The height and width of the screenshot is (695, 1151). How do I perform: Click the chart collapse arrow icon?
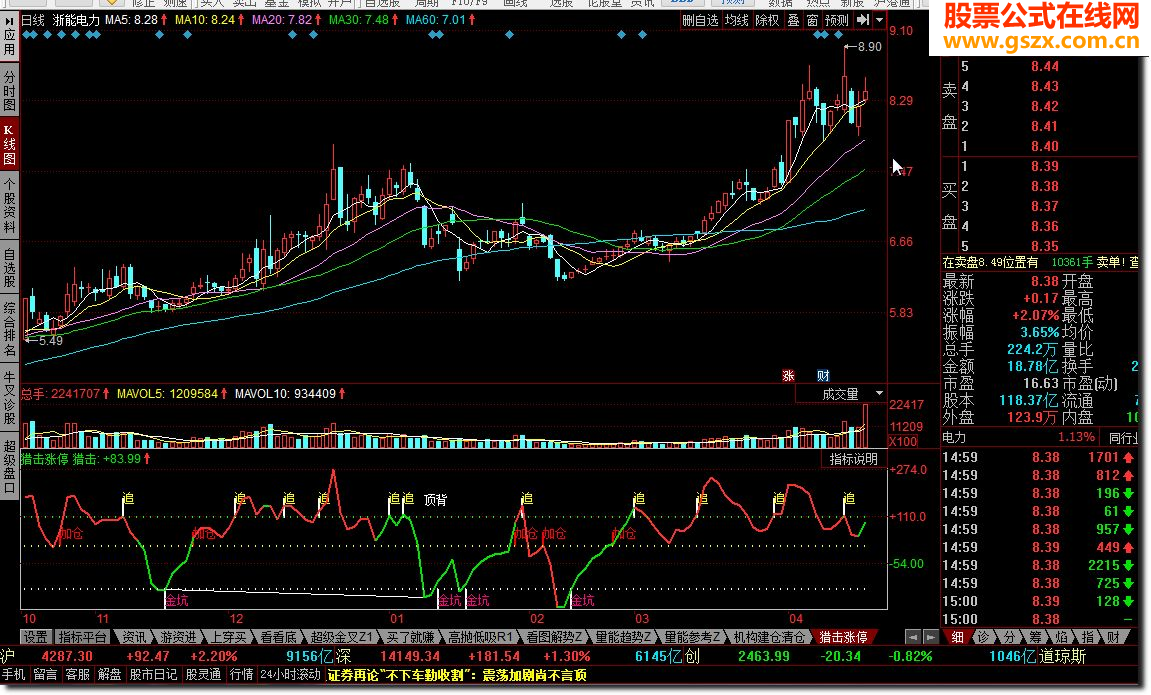(x=863, y=21)
